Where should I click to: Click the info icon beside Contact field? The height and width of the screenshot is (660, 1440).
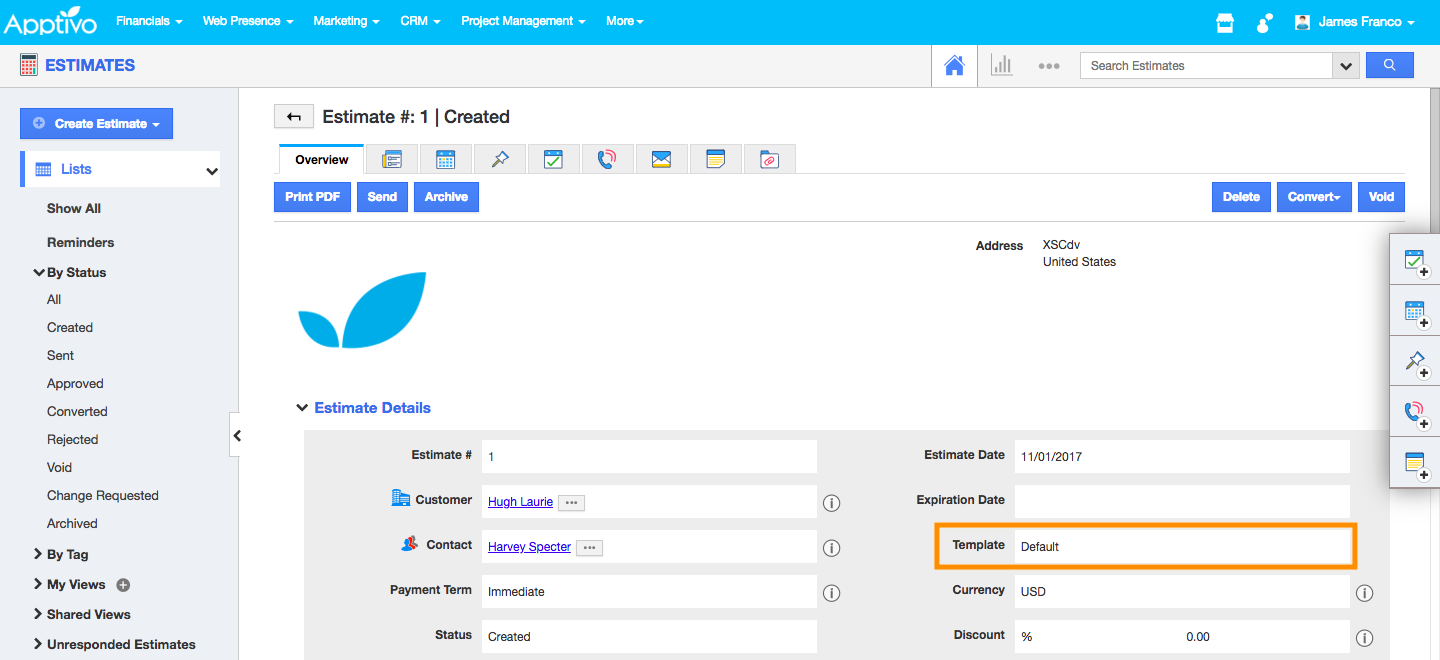point(831,548)
